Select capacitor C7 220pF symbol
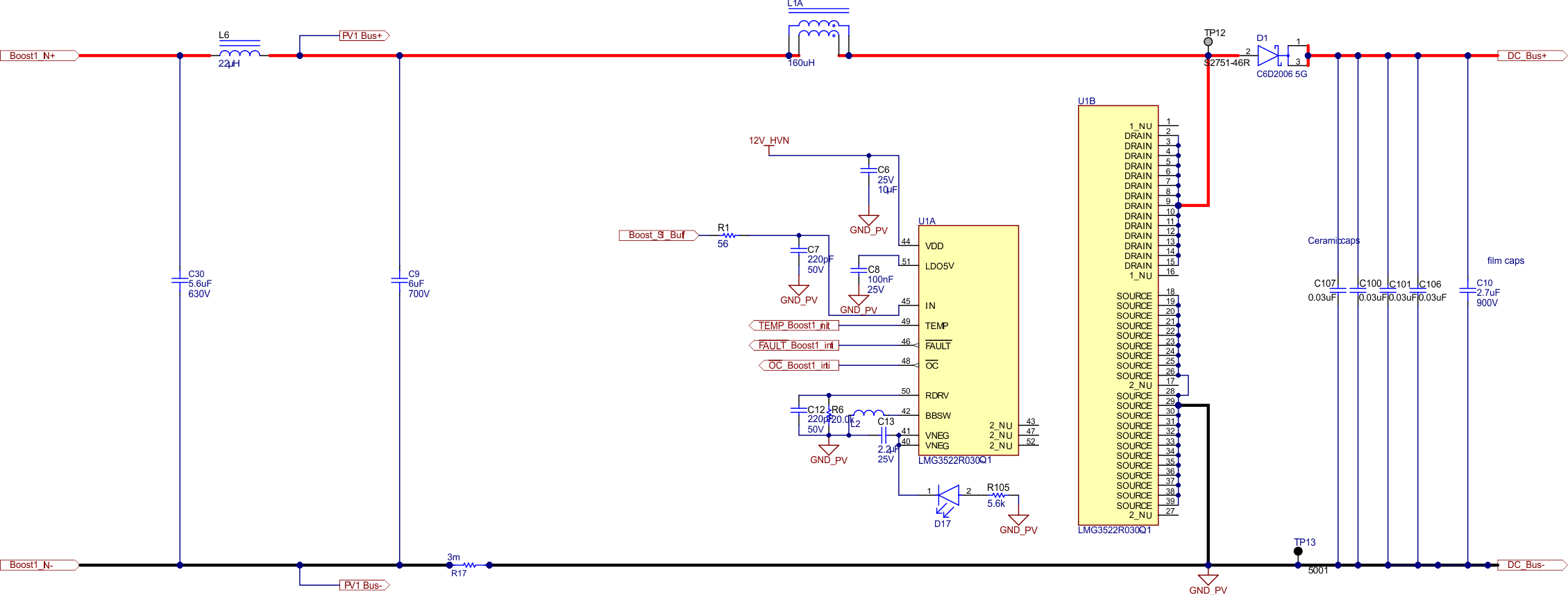 point(799,249)
